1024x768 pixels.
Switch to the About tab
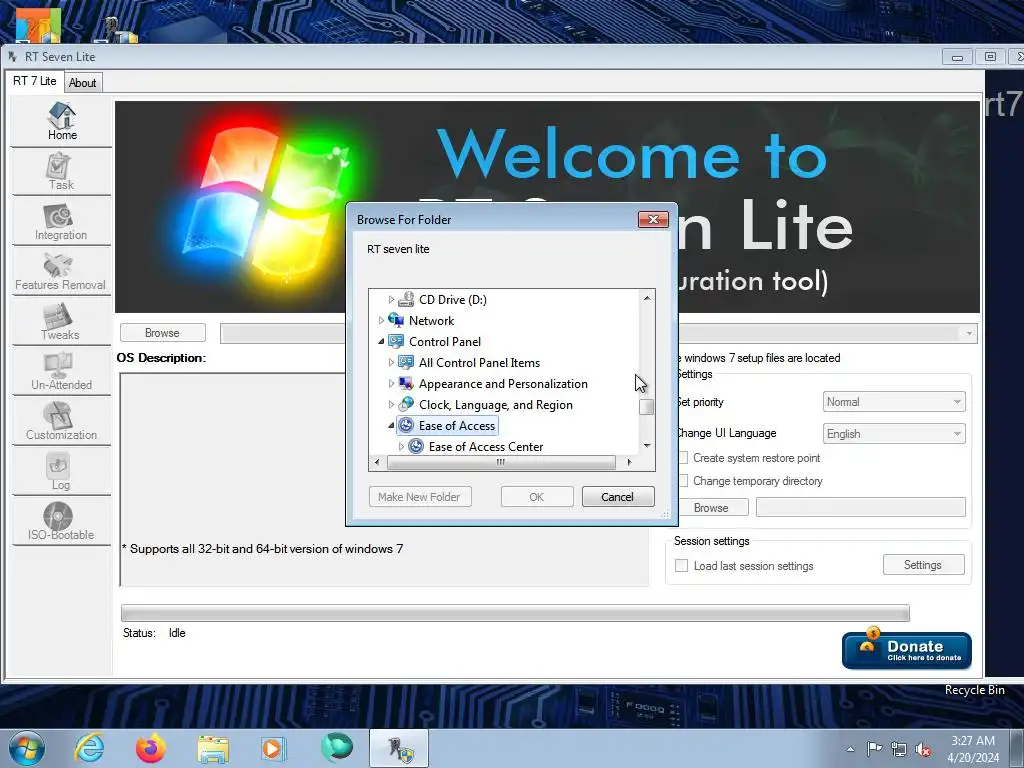pyautogui.click(x=82, y=83)
